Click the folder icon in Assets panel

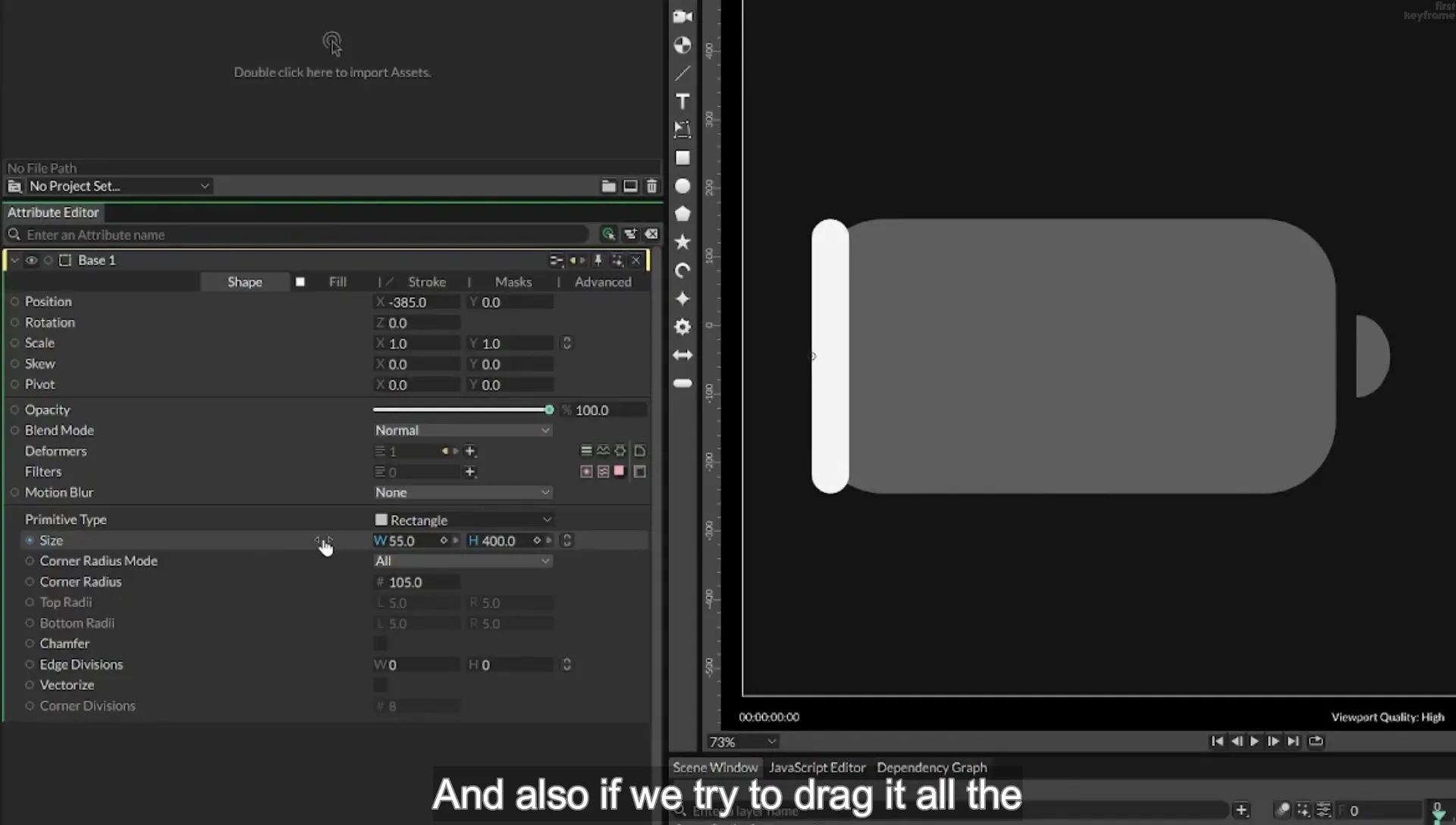608,186
